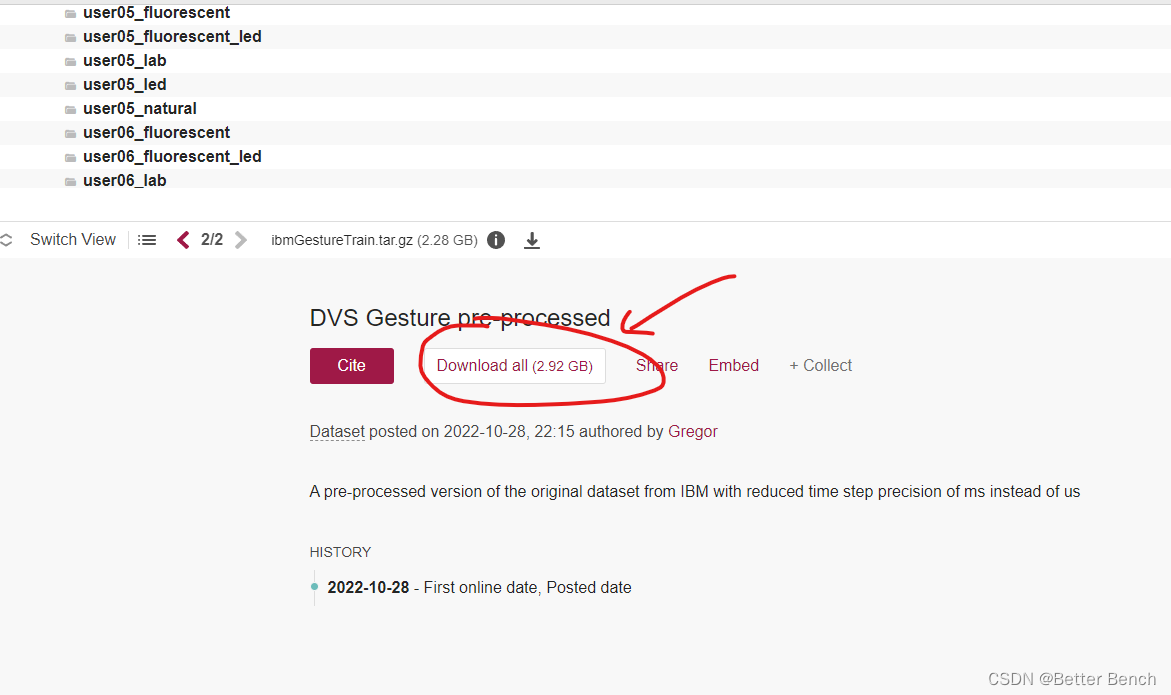Click folder icon beside user06_fluorescent_led
The width and height of the screenshot is (1171, 695).
(x=70, y=158)
